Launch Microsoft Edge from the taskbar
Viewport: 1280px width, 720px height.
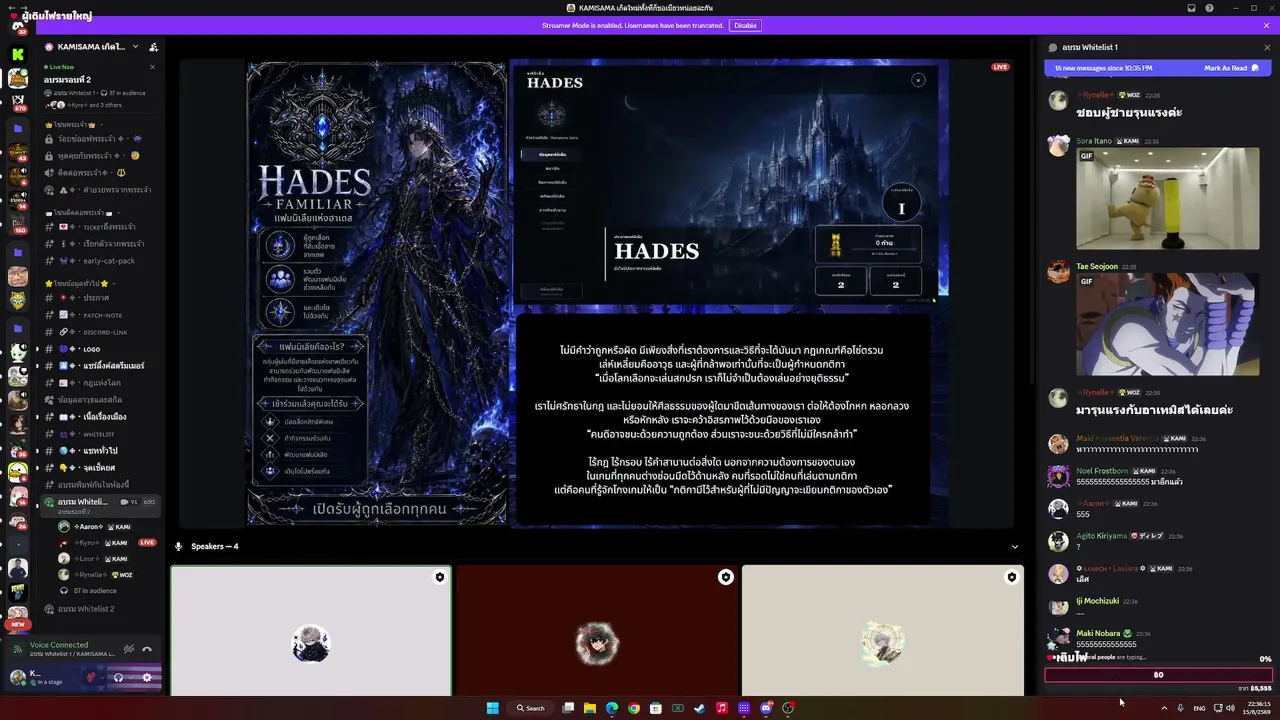pyautogui.click(x=612, y=708)
